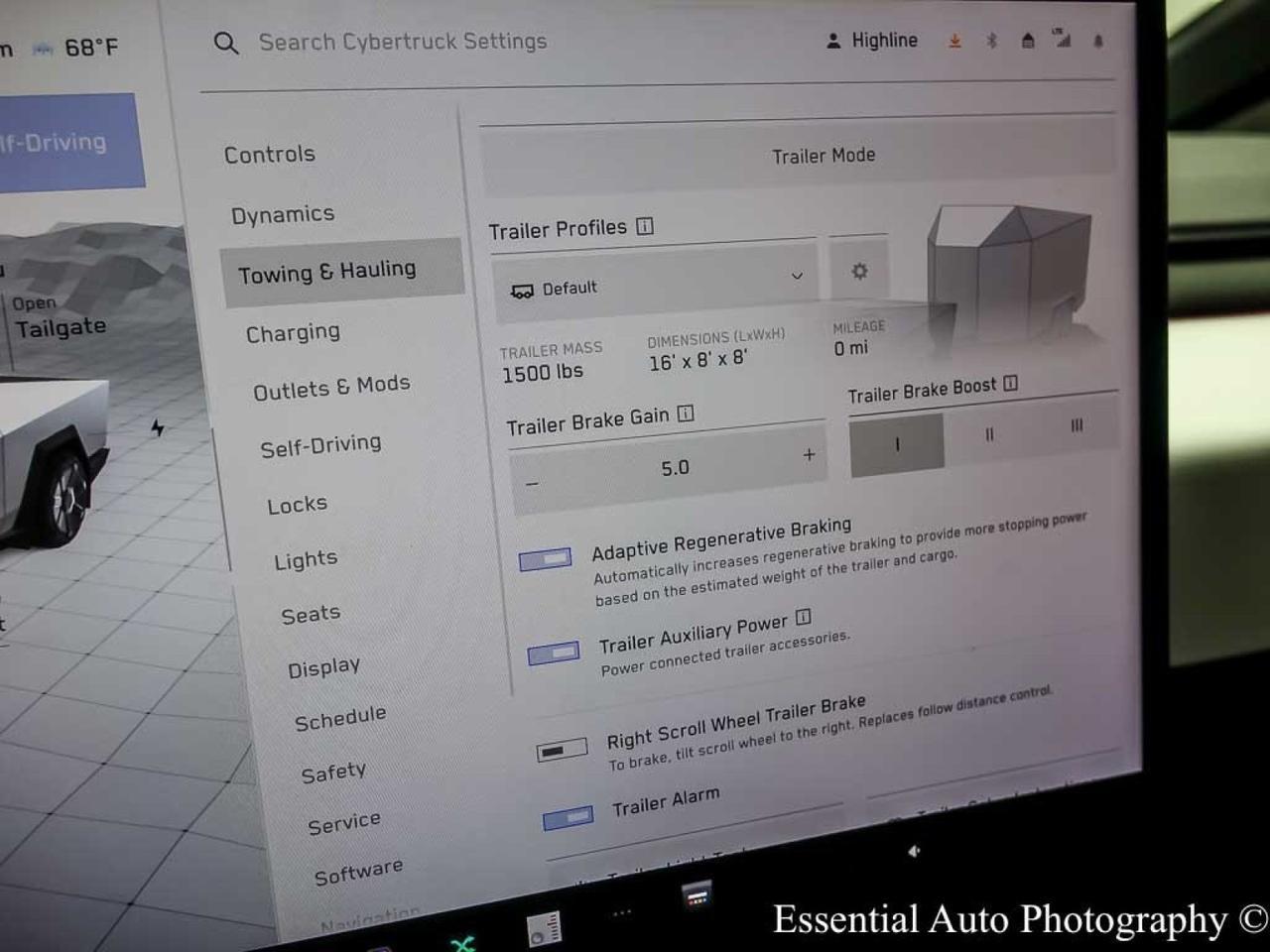This screenshot has height=952, width=1270.
Task: Open the Schedule settings
Action: pos(340,718)
